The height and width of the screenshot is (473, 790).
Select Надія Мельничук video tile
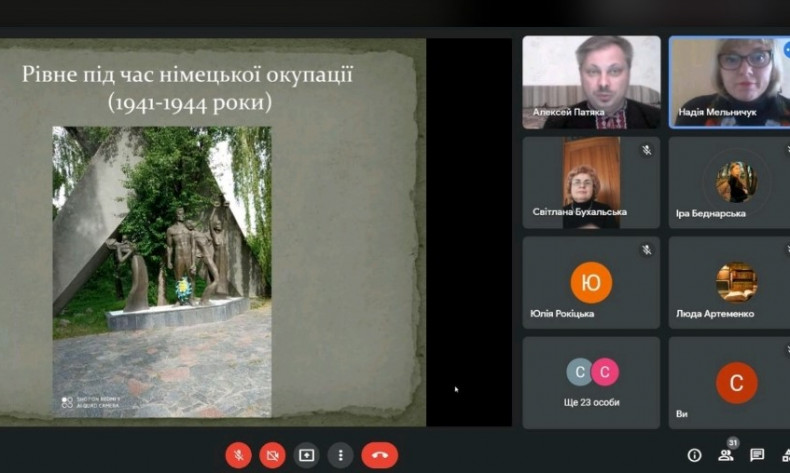pyautogui.click(x=730, y=82)
